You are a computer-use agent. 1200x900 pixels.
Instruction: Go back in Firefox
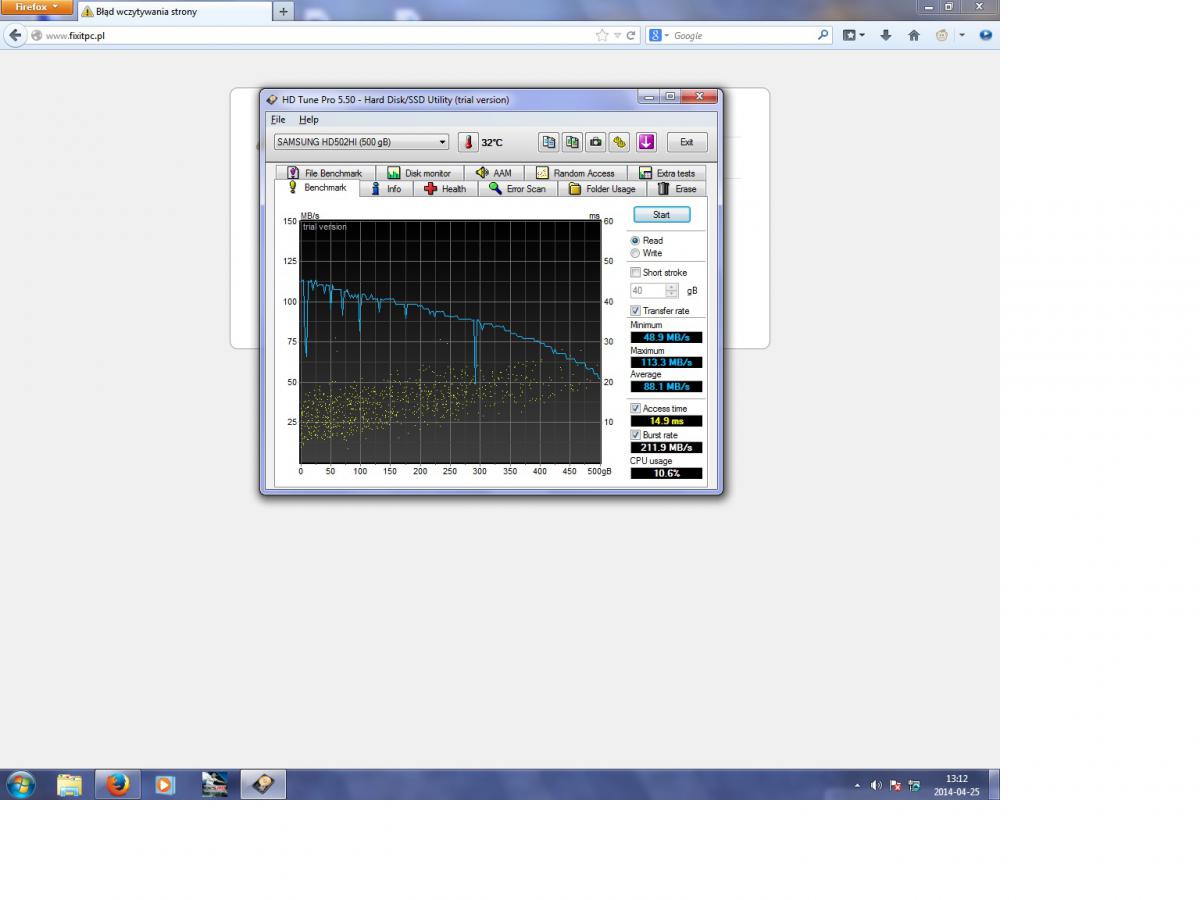(x=14, y=35)
